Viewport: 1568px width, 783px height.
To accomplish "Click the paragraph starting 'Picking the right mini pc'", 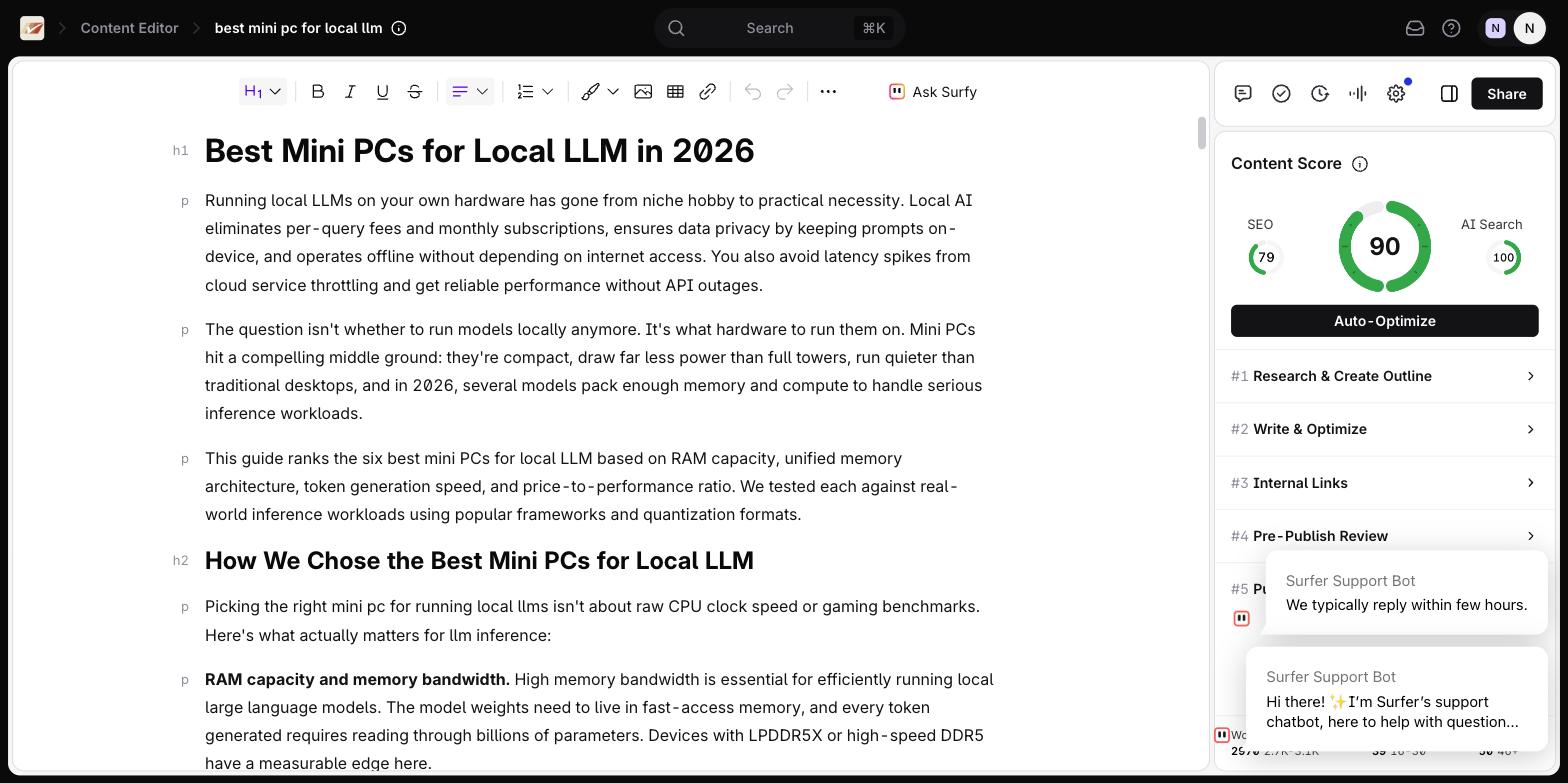I will tap(592, 621).
